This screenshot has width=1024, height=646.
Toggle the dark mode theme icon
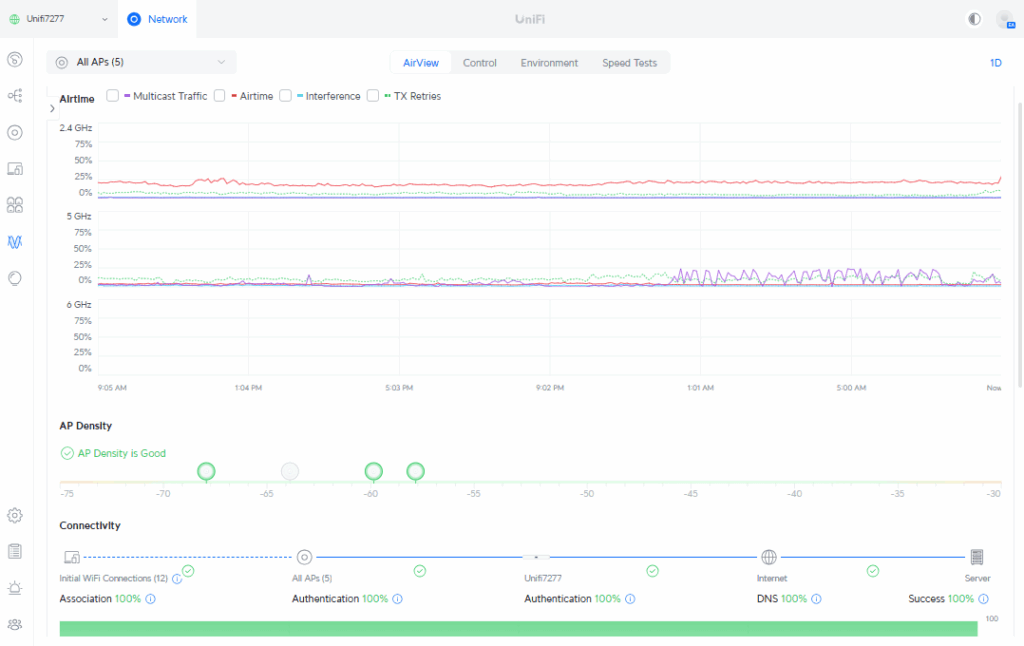[974, 19]
